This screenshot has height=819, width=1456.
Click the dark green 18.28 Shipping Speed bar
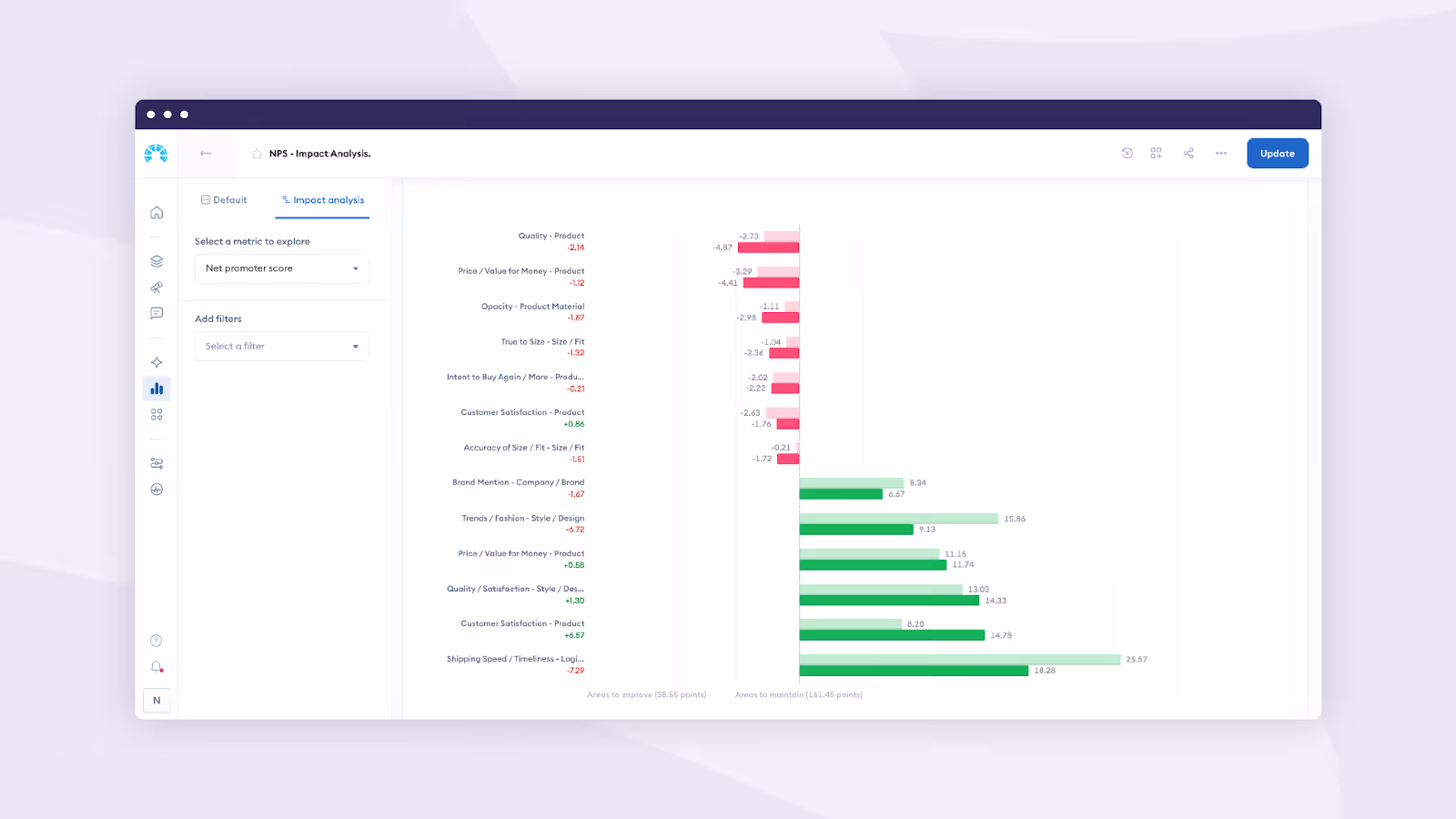914,671
